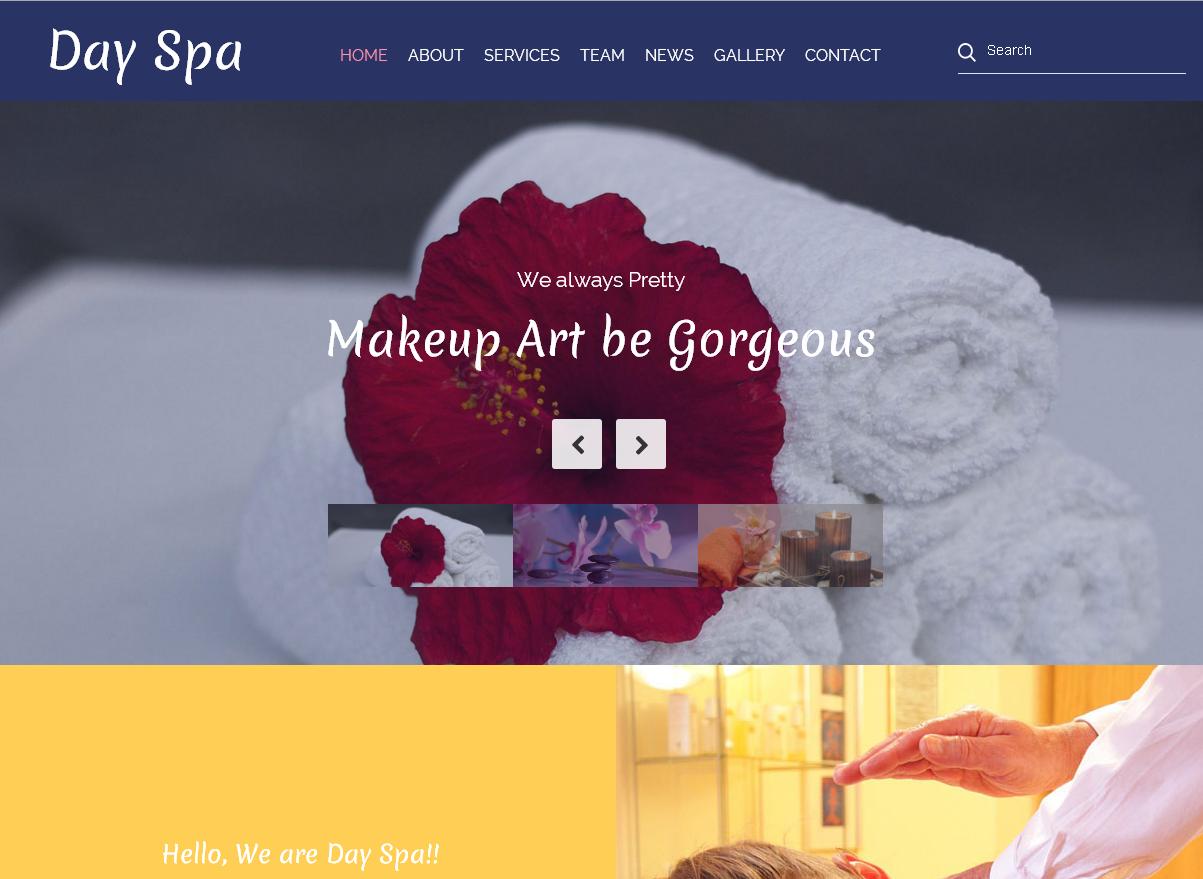Click the search magnifier icon

pyautogui.click(x=966, y=52)
